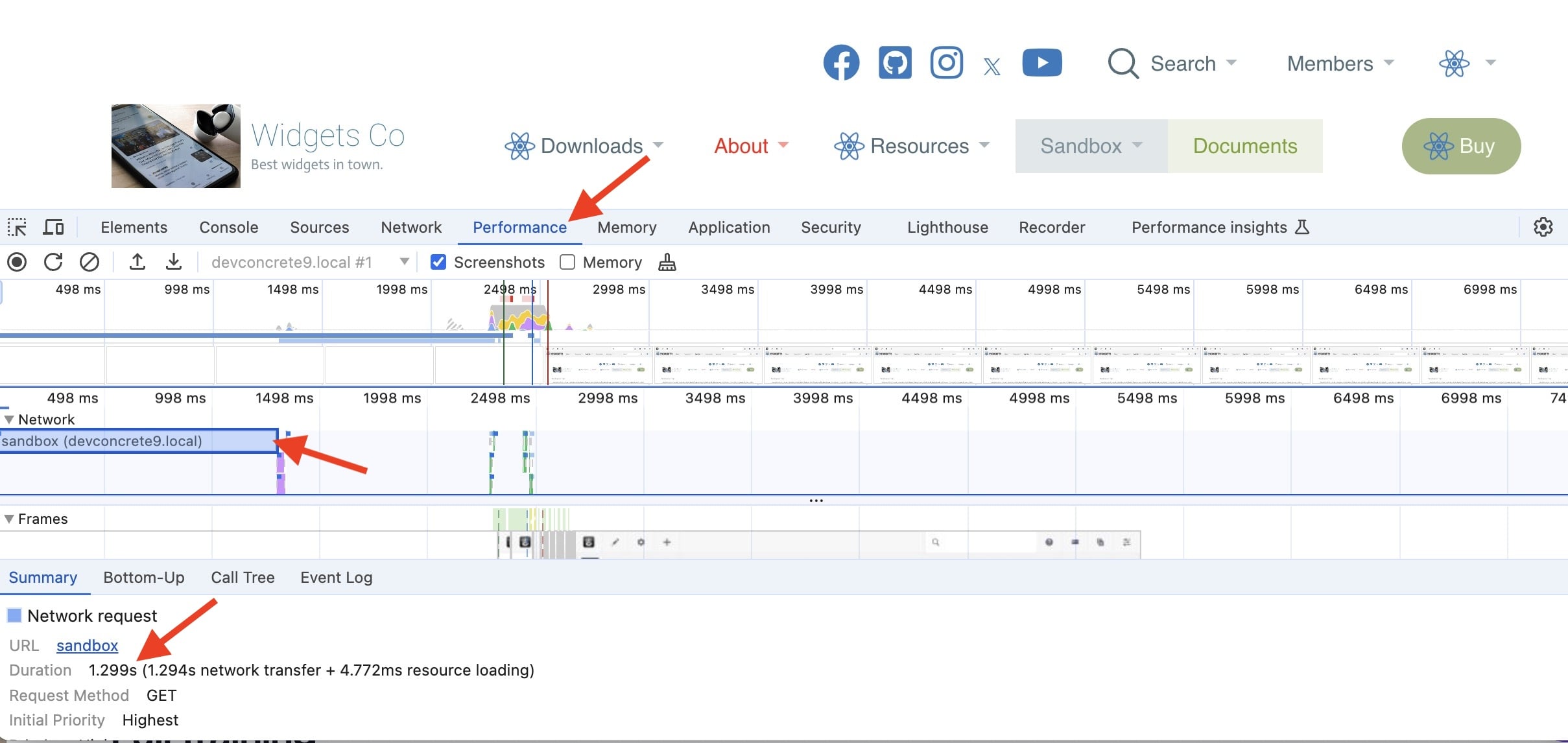Switch to the Lighthouse tab

coord(947,227)
